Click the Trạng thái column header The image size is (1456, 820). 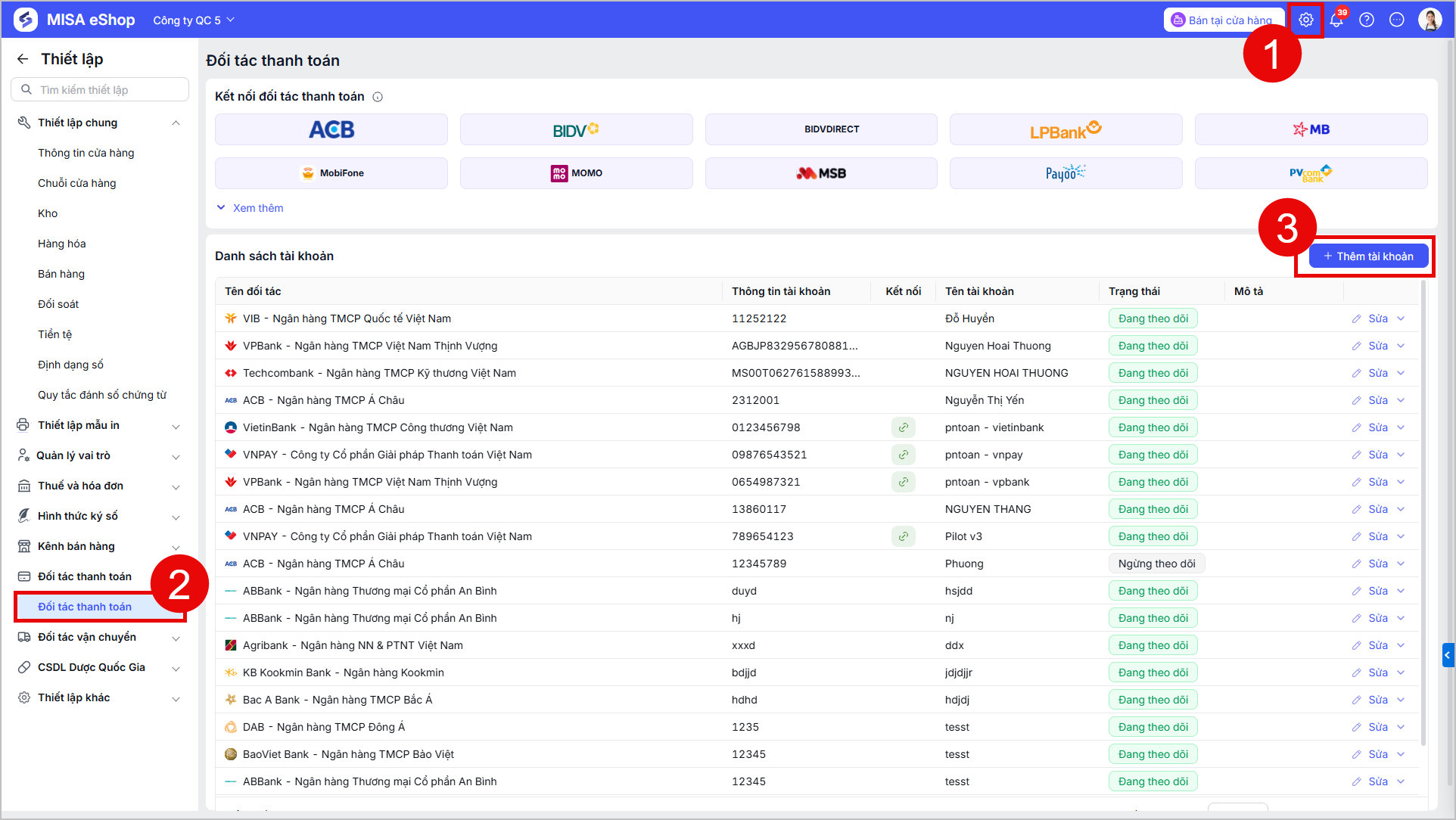[1134, 291]
